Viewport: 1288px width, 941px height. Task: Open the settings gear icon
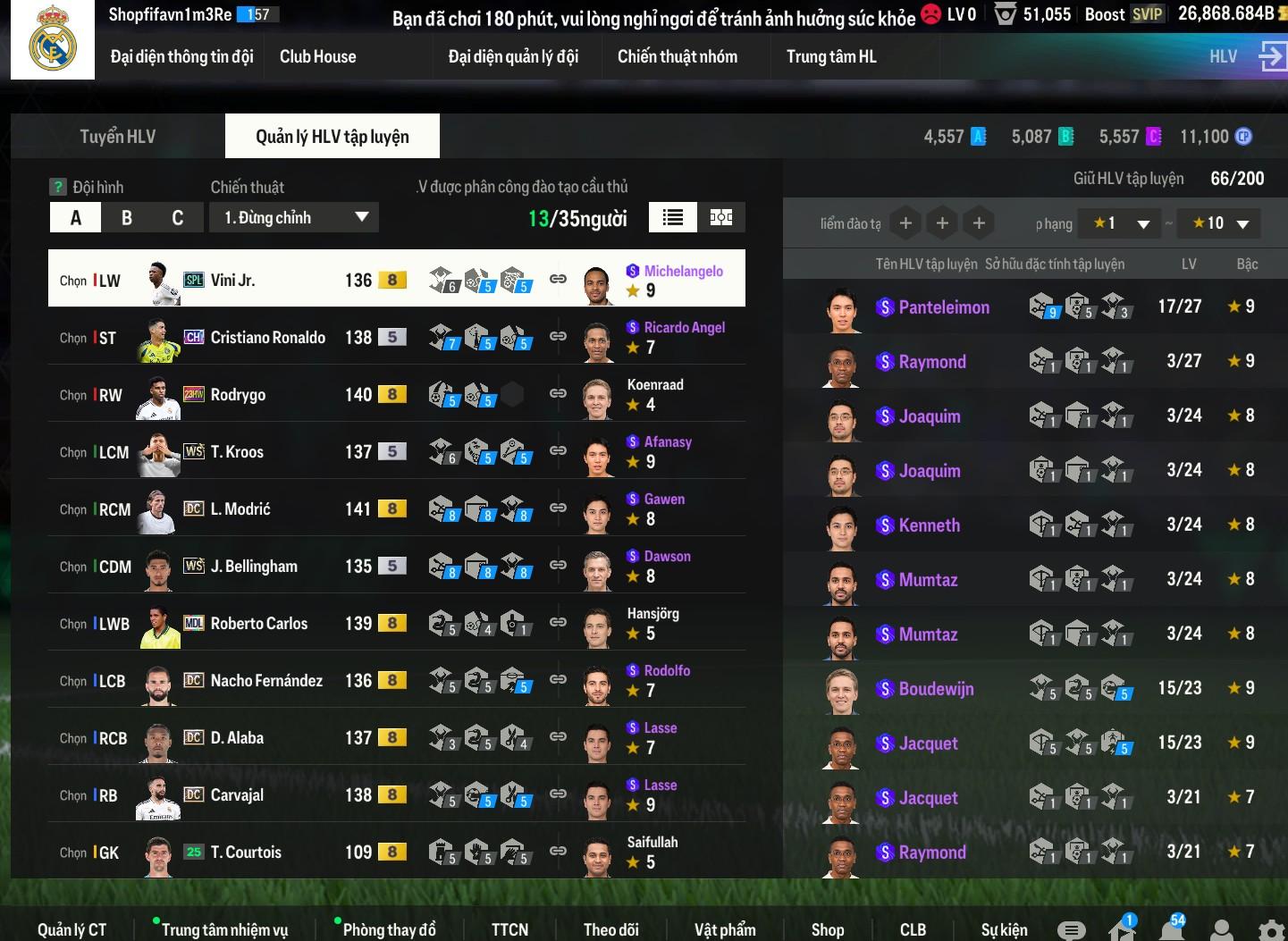[x=1272, y=930]
